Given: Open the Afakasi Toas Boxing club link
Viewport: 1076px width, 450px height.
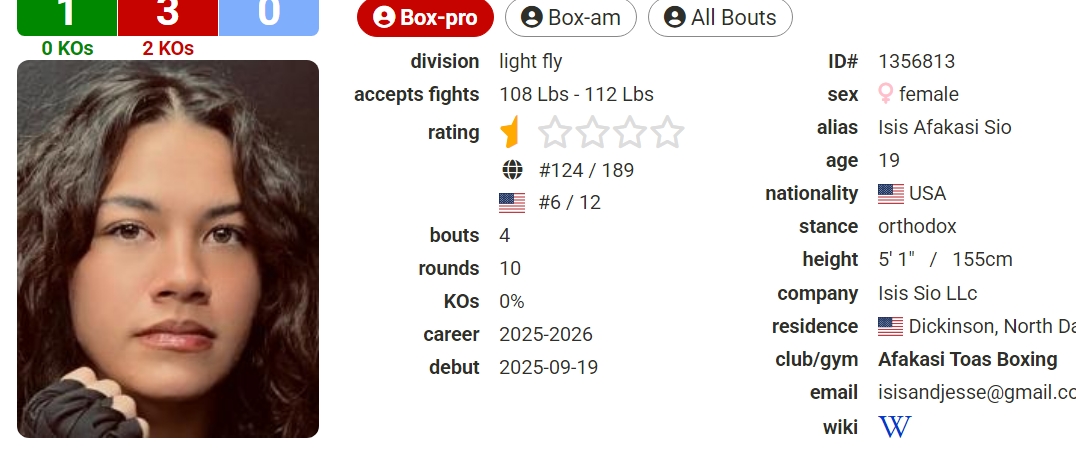Looking at the screenshot, I should pyautogui.click(x=967, y=360).
